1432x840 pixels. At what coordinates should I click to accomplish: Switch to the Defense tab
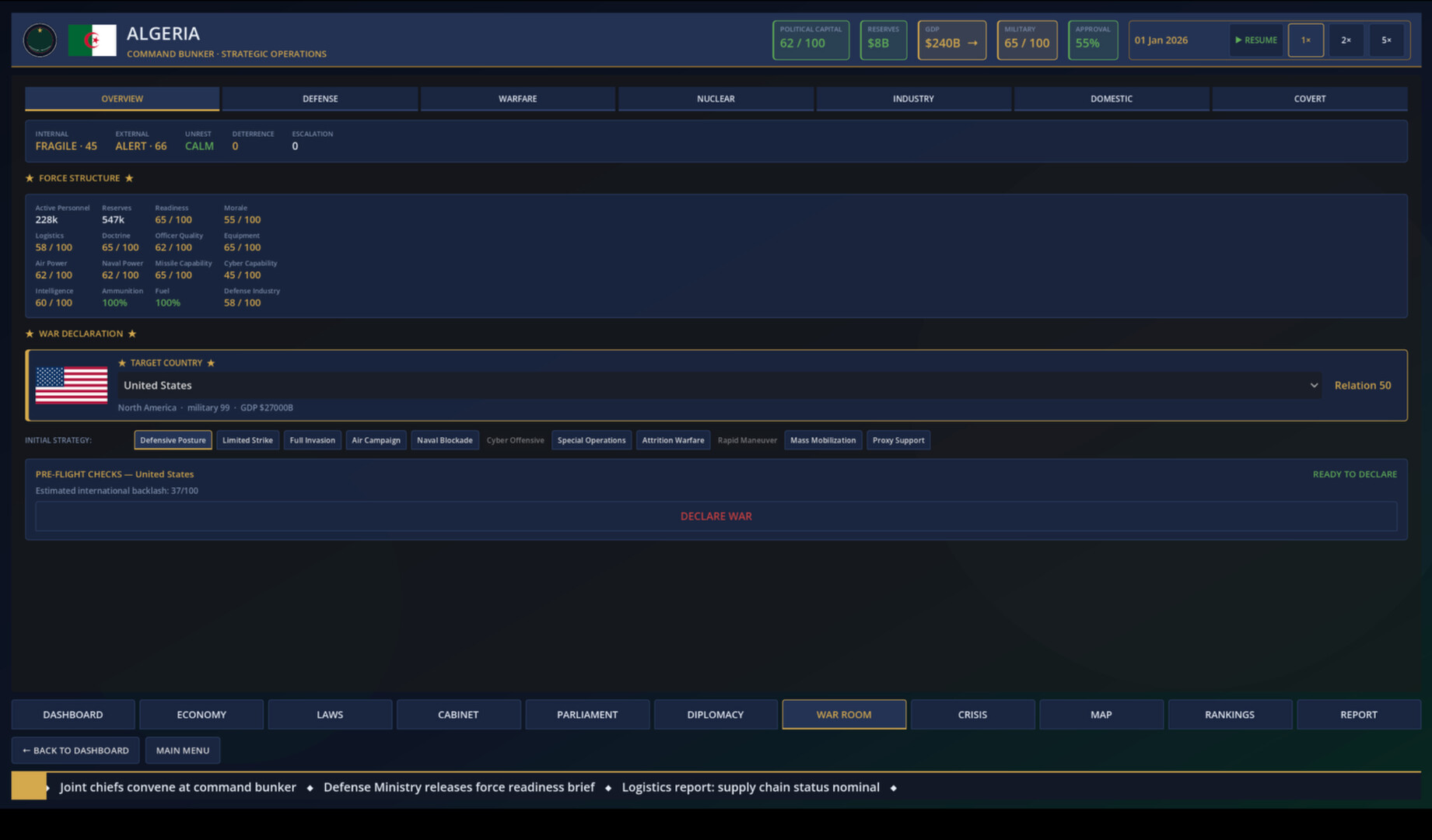(320, 99)
